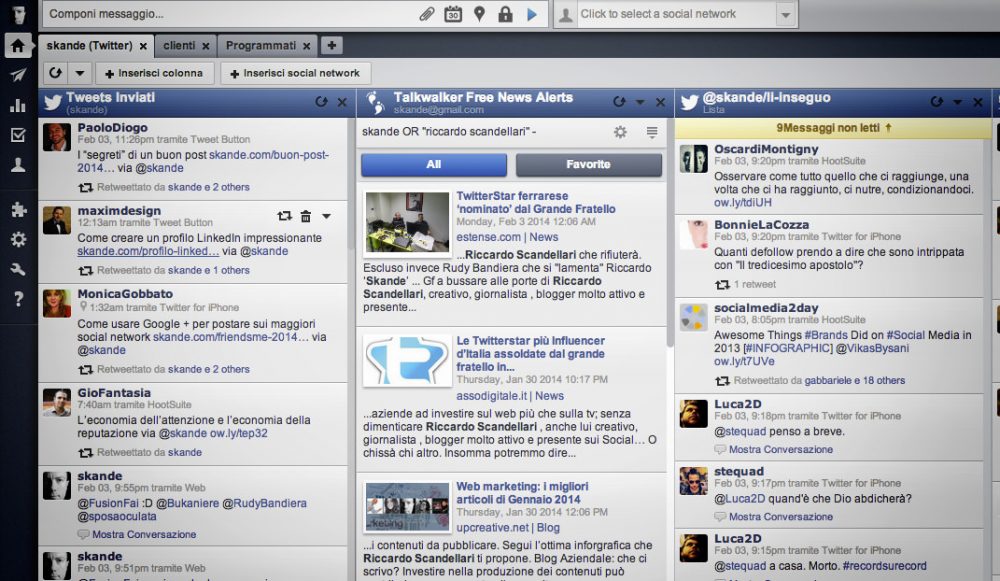This screenshot has width=1000, height=581.
Task: Open skande.com/profilo-linked link
Action: [x=148, y=251]
